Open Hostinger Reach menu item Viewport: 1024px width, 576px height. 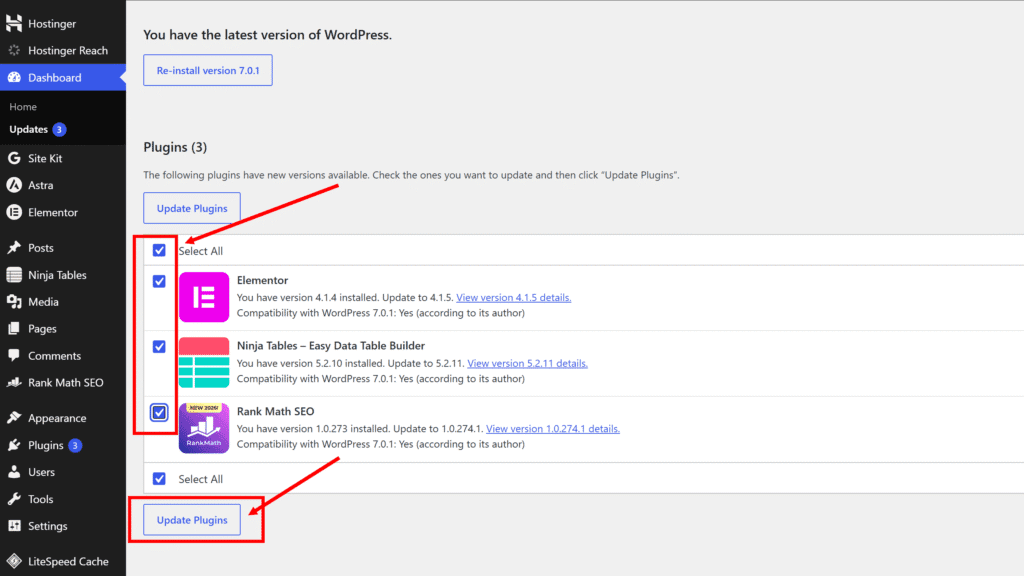(x=63, y=50)
